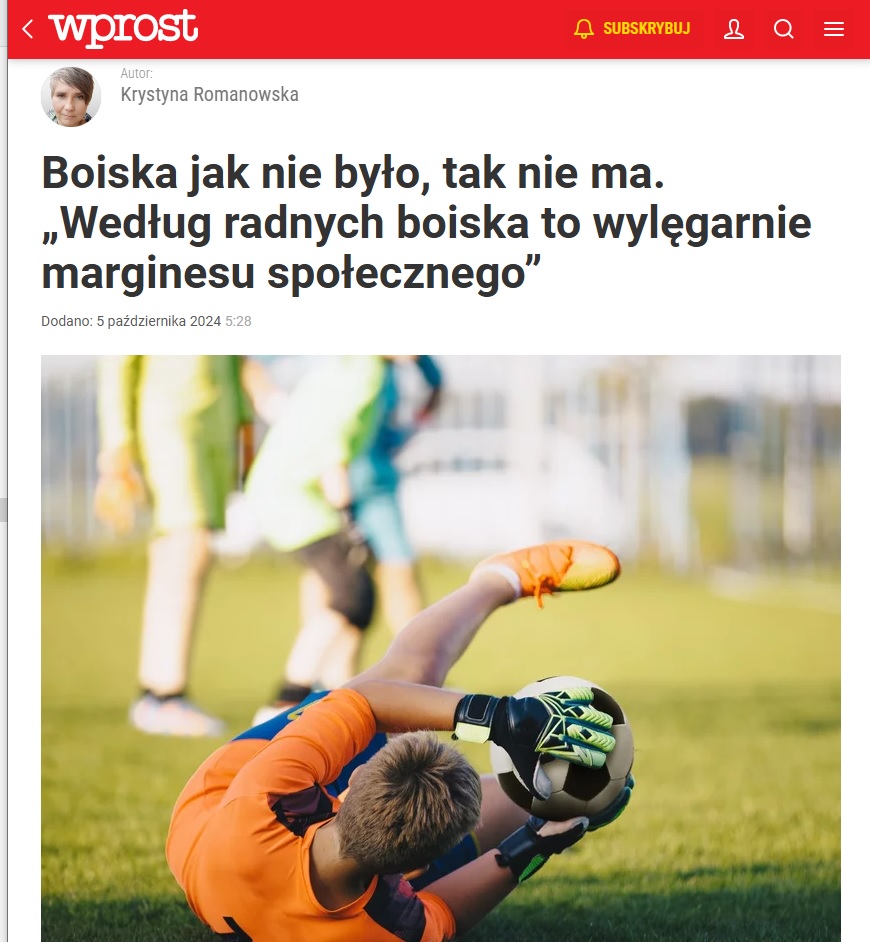Open the hamburger menu
Screen dimensions: 870x942
834,29
